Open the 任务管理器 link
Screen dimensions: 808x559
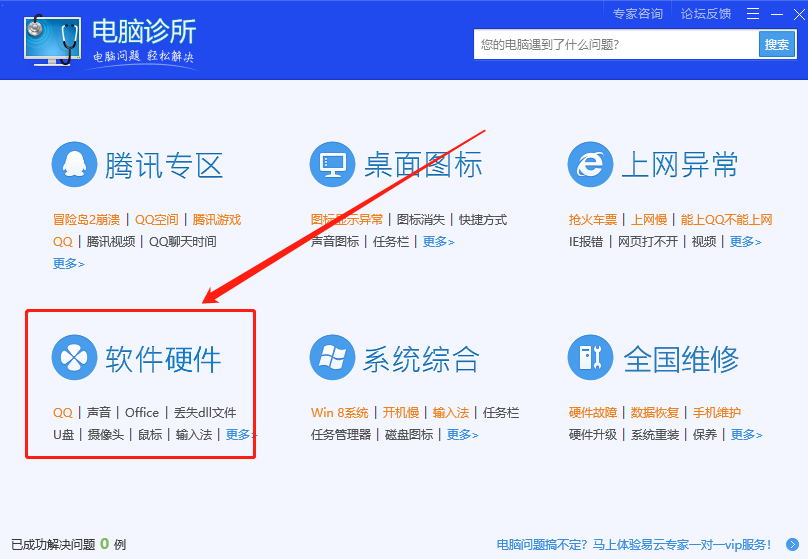341,434
